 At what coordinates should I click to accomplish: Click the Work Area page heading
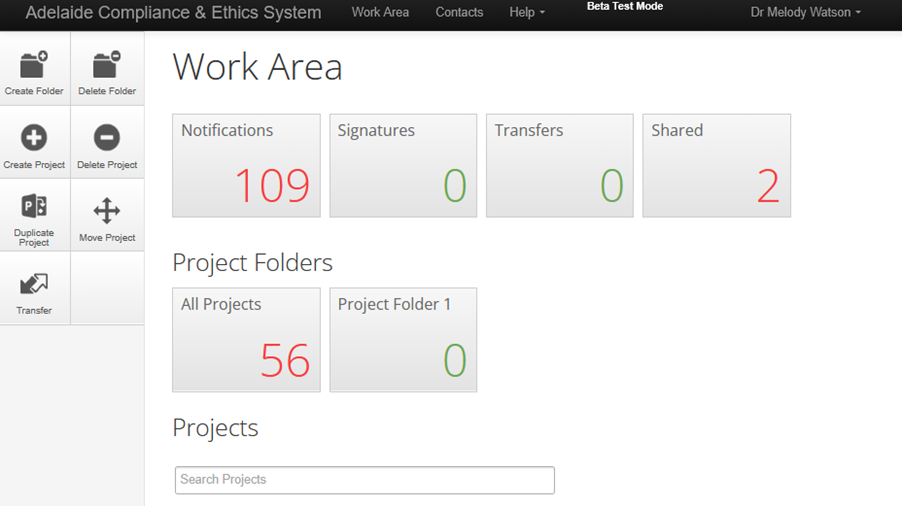[257, 67]
